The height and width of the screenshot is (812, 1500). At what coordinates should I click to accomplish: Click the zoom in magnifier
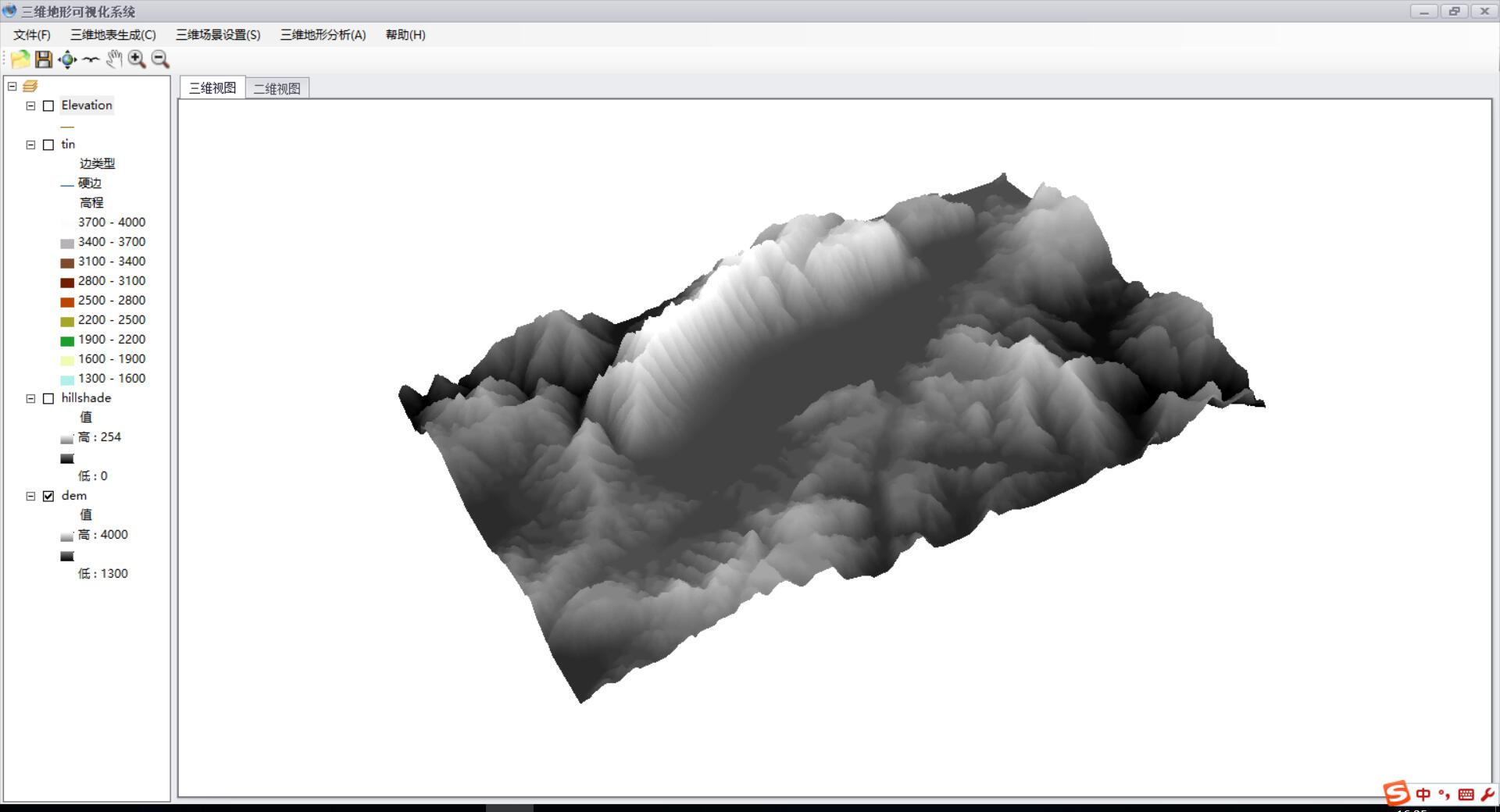(x=137, y=59)
